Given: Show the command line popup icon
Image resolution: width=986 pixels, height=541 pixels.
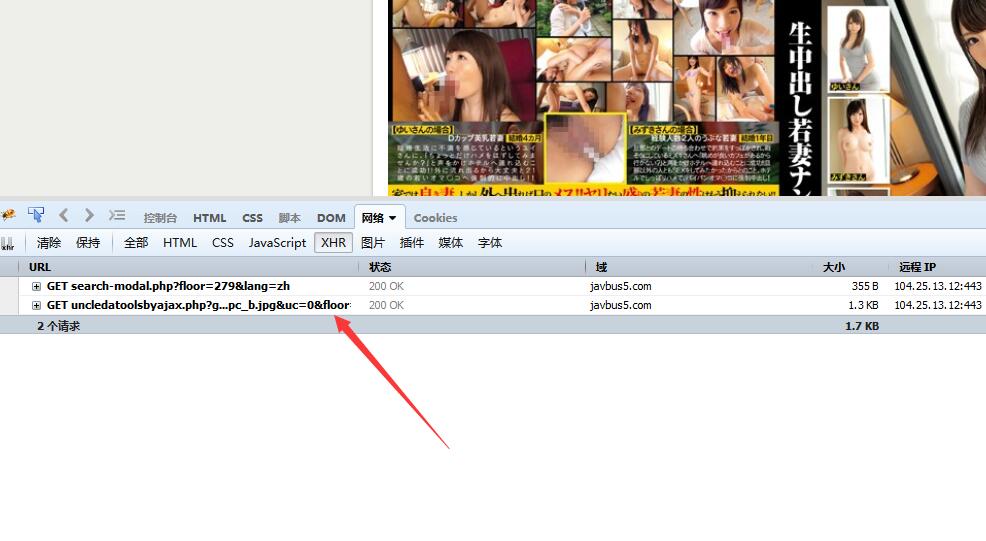Looking at the screenshot, I should (117, 215).
